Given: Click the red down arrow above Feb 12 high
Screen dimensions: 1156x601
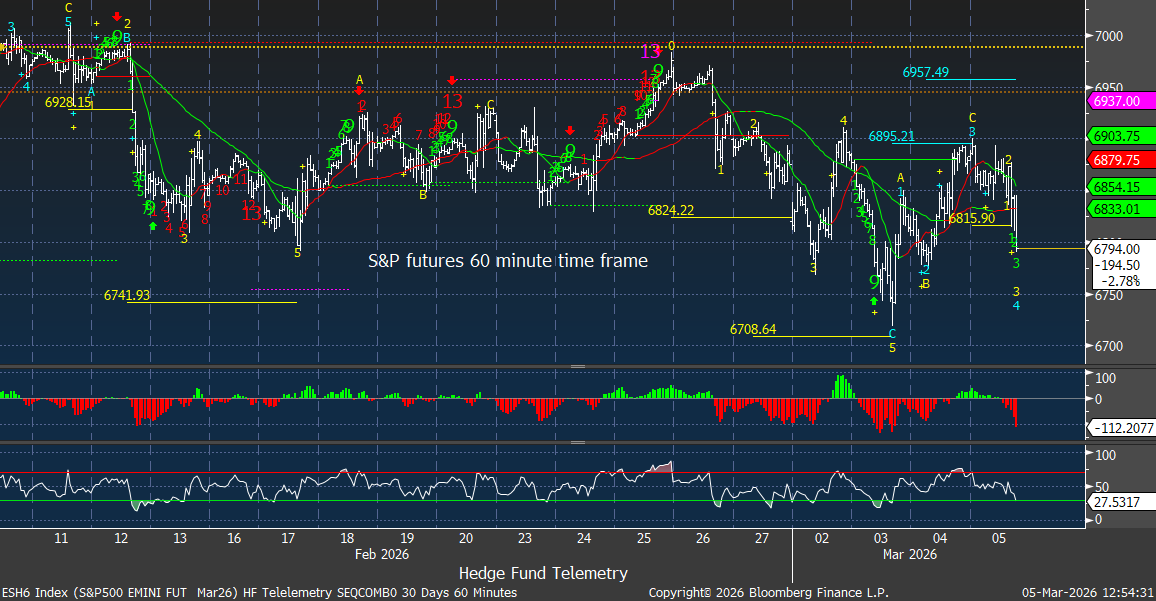Looking at the screenshot, I should coord(118,17).
